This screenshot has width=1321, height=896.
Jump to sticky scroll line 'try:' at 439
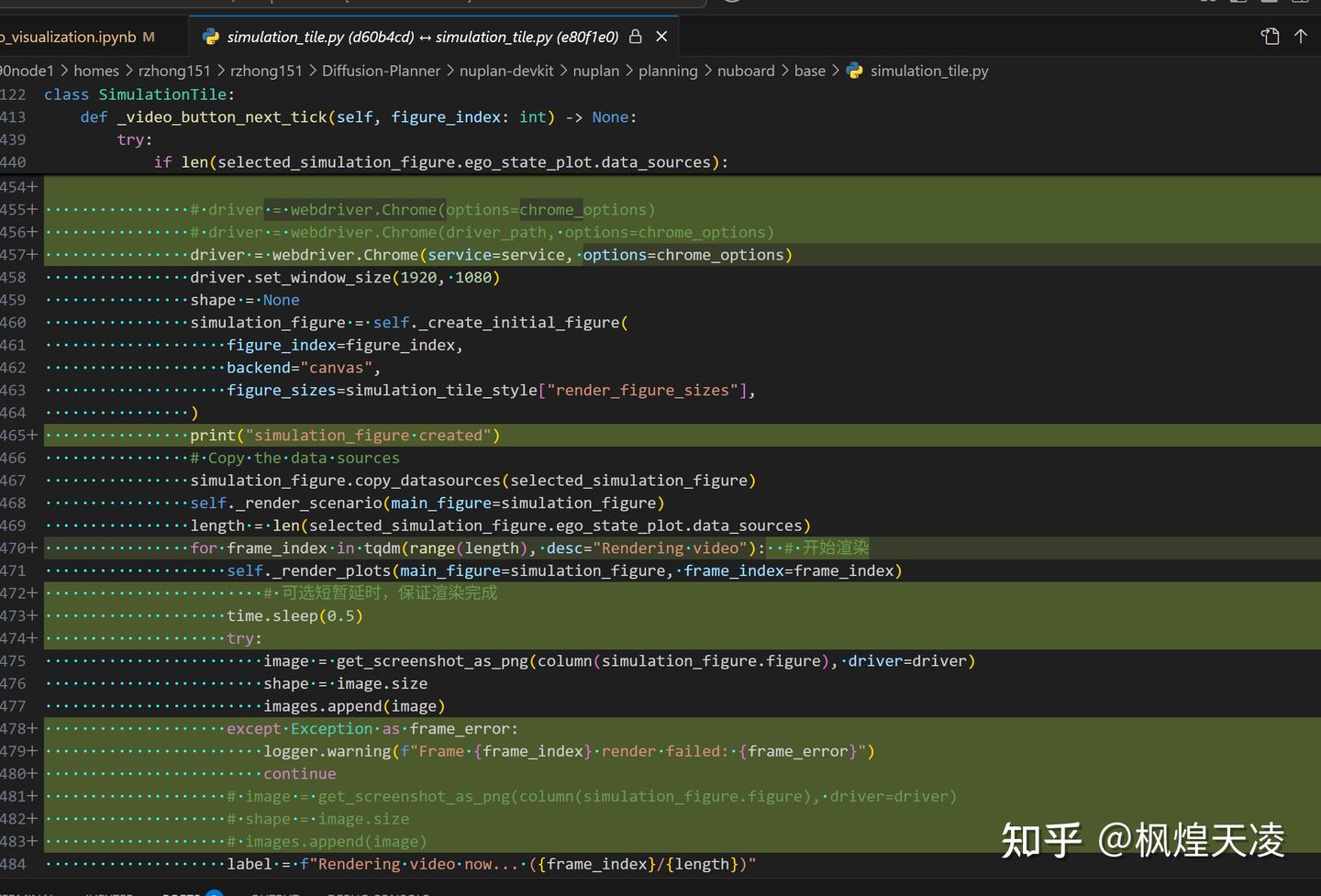135,139
